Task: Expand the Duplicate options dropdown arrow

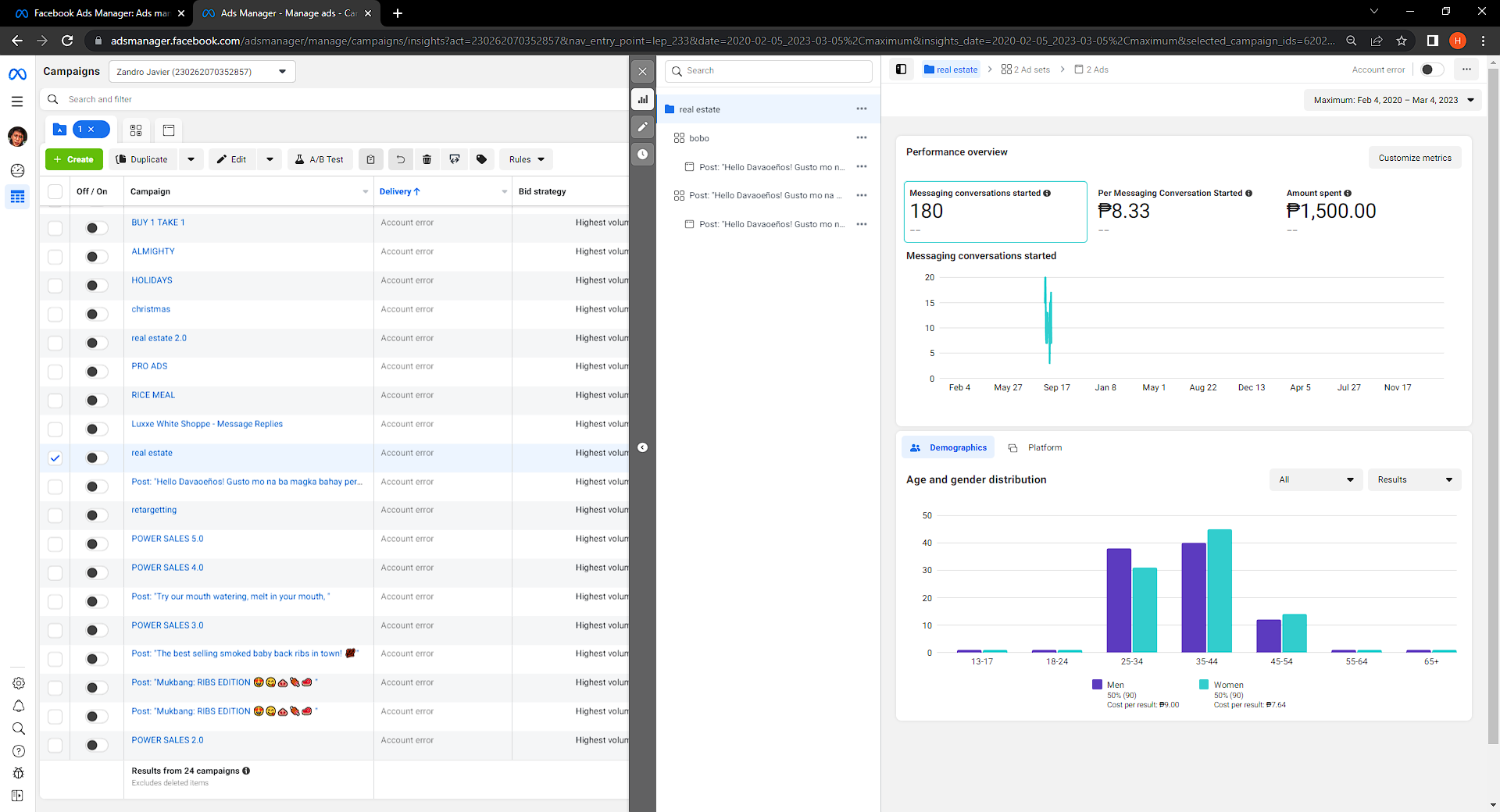Action: click(191, 159)
